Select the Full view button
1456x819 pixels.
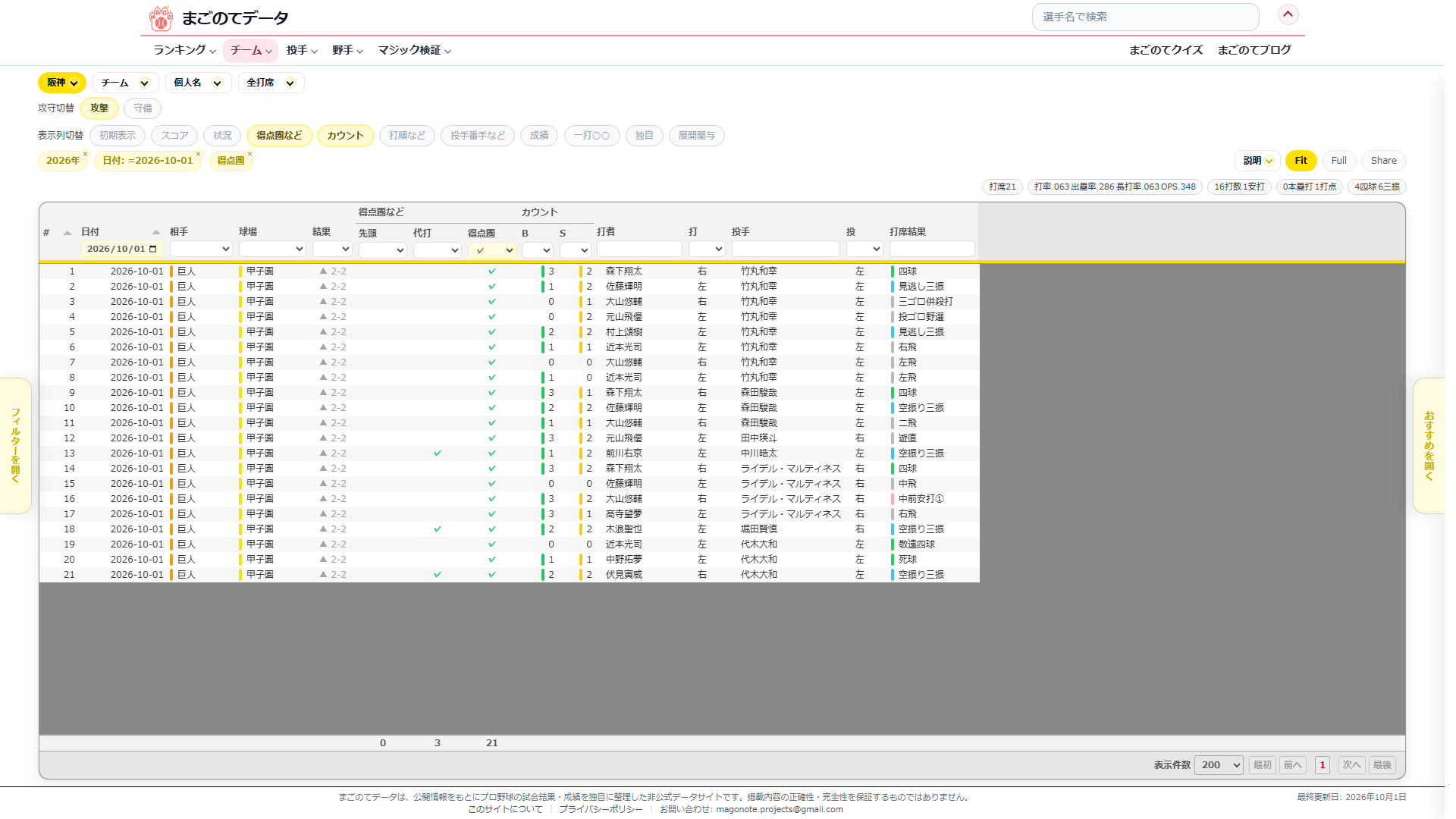pos(1338,161)
